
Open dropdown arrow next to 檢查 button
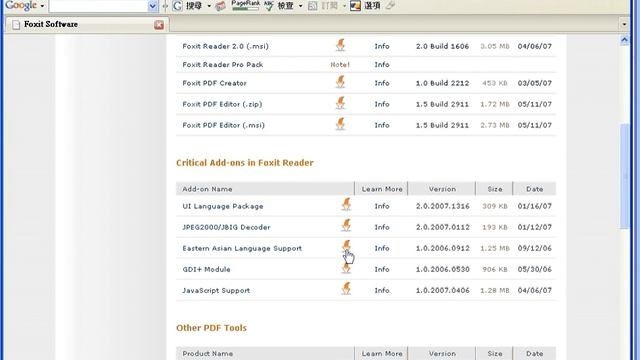tap(300, 6)
